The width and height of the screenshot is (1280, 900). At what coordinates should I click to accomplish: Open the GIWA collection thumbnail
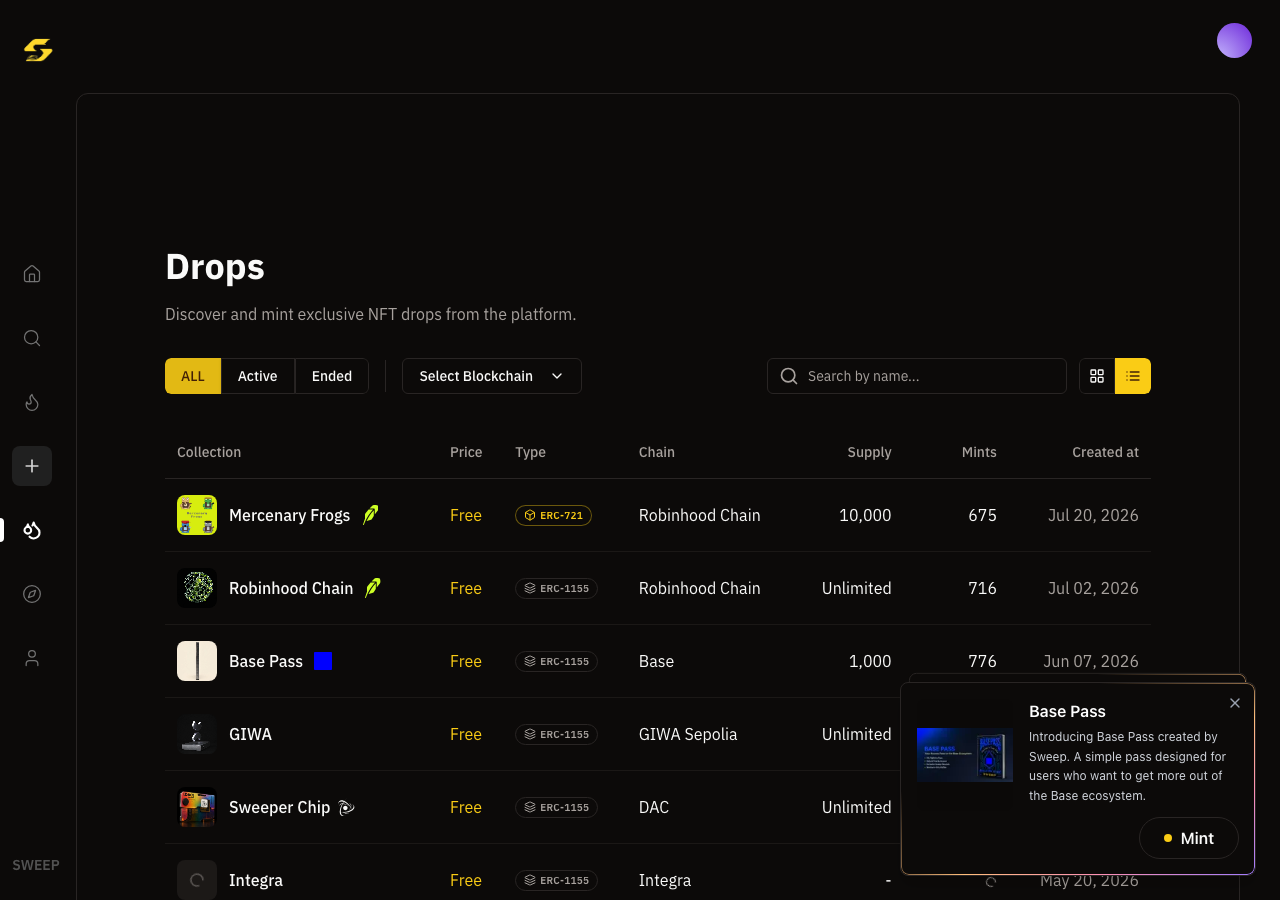[197, 734]
